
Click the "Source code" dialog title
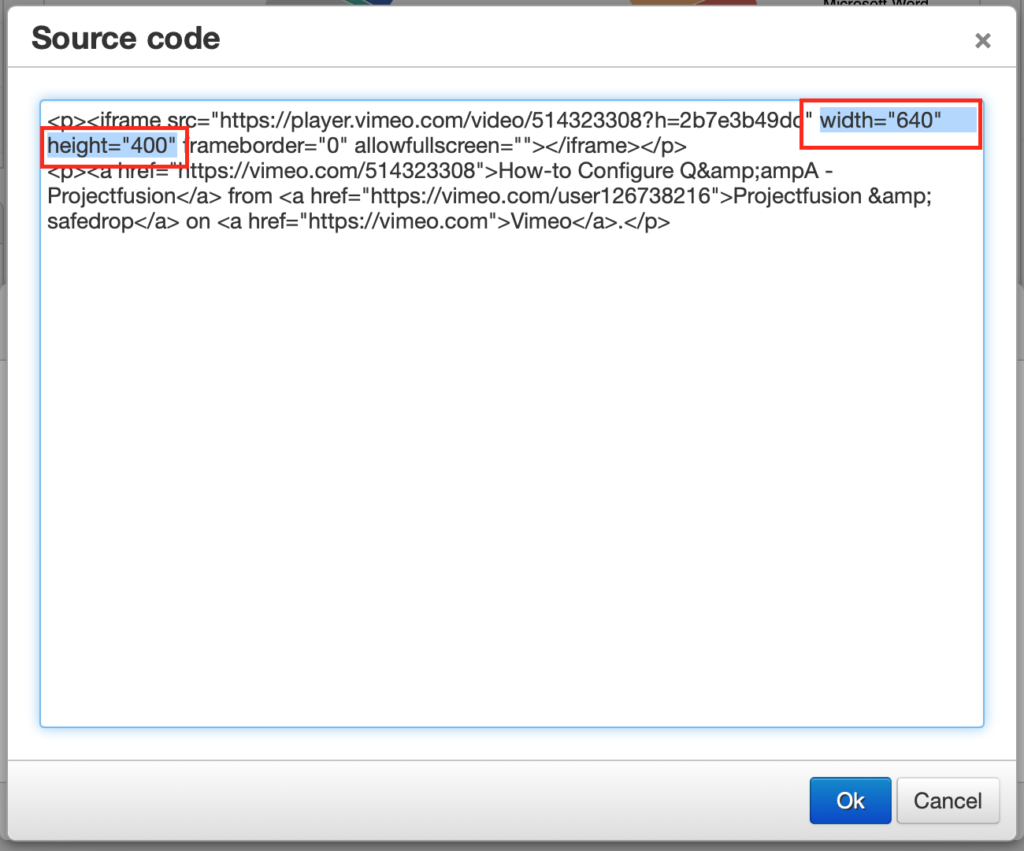[x=126, y=39]
